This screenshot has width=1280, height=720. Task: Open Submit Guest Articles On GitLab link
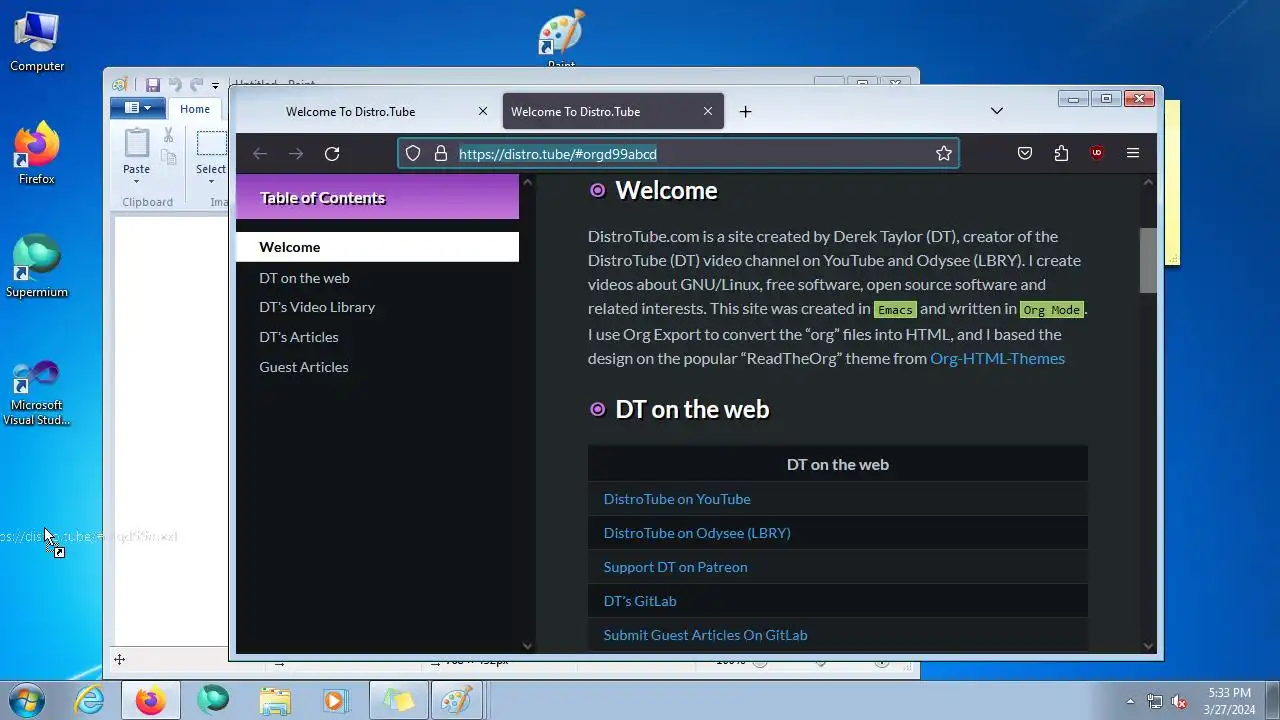[x=705, y=635]
